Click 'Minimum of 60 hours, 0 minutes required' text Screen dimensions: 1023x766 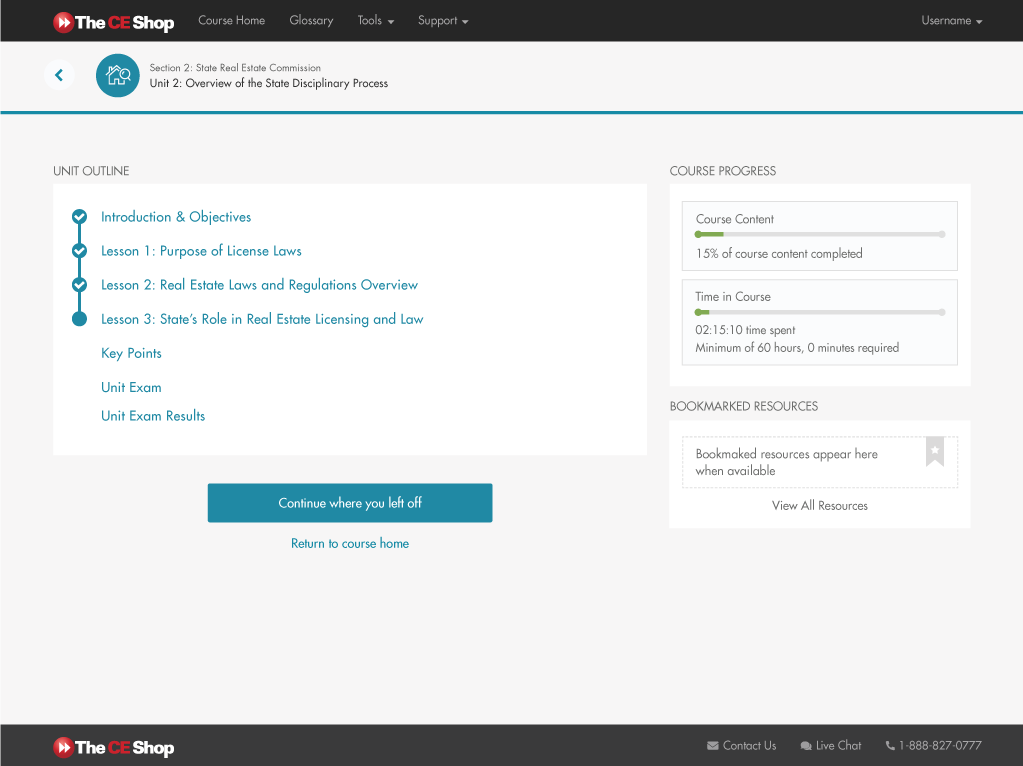pos(797,348)
